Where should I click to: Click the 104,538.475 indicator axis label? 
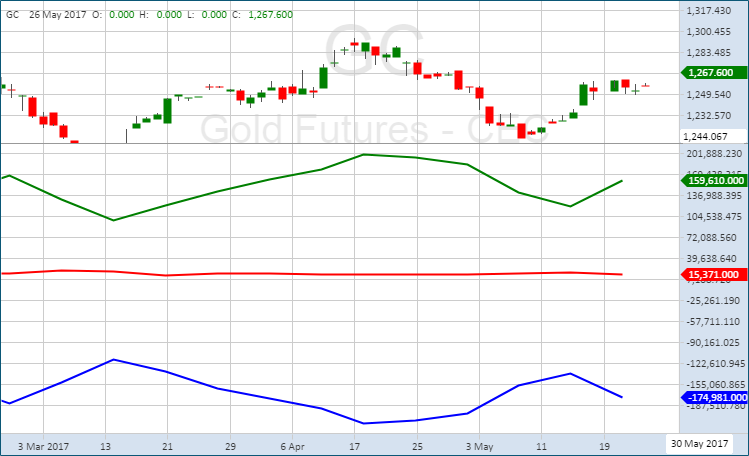coord(715,217)
